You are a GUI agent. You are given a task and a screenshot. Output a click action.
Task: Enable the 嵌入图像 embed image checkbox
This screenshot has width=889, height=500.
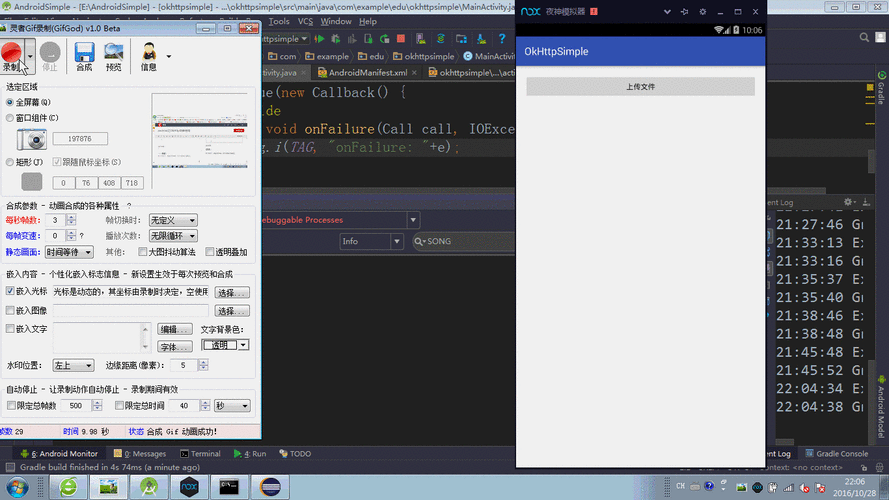click(x=10, y=310)
